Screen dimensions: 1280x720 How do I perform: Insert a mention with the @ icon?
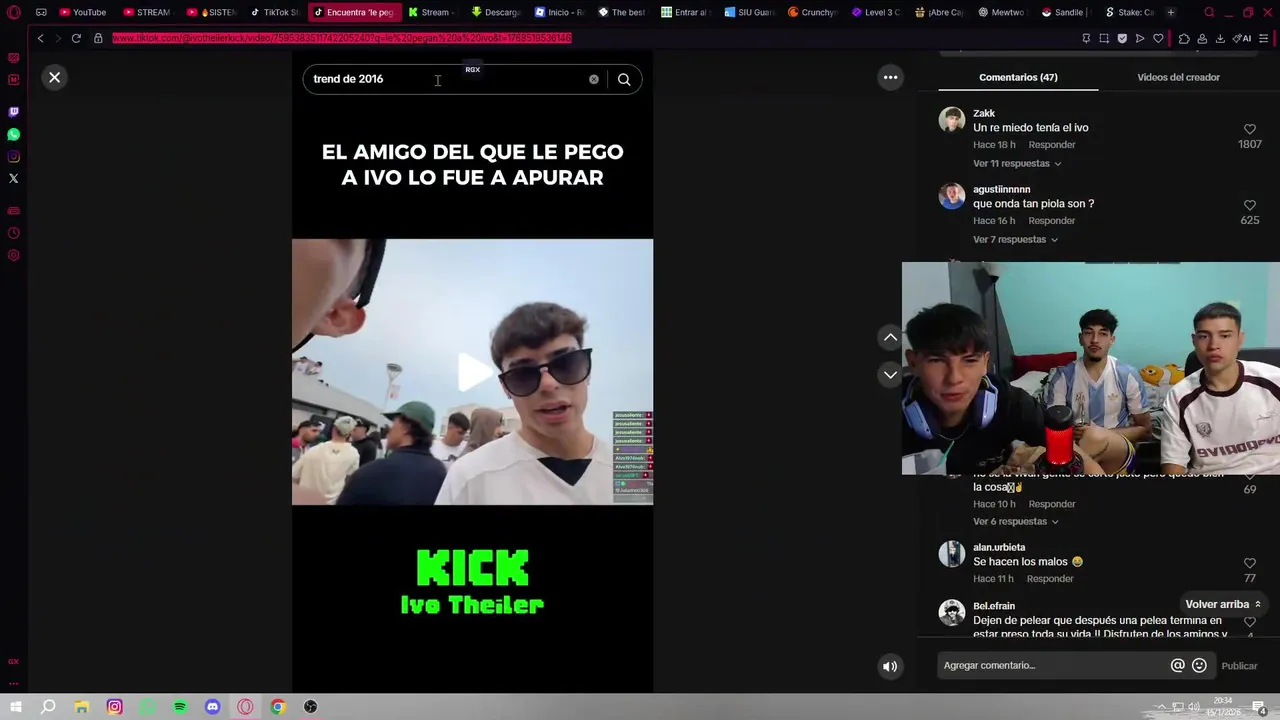[1177, 665]
